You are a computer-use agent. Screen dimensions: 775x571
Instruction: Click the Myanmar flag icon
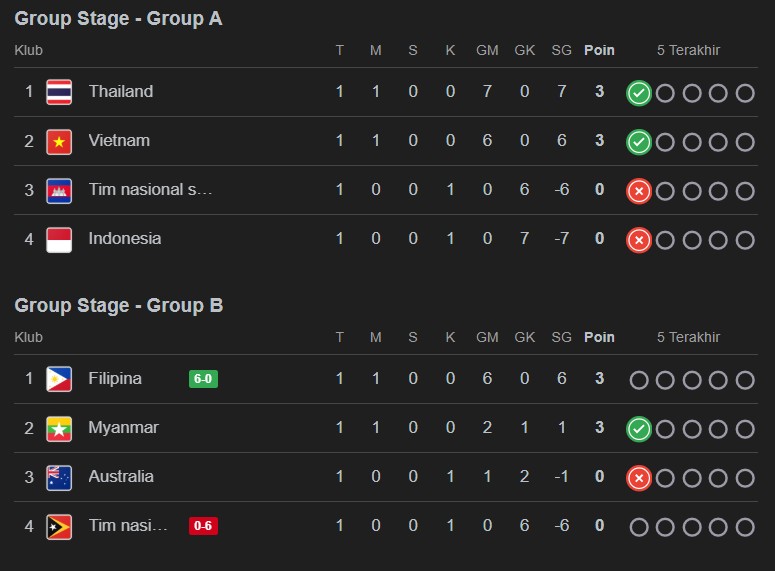(x=59, y=428)
